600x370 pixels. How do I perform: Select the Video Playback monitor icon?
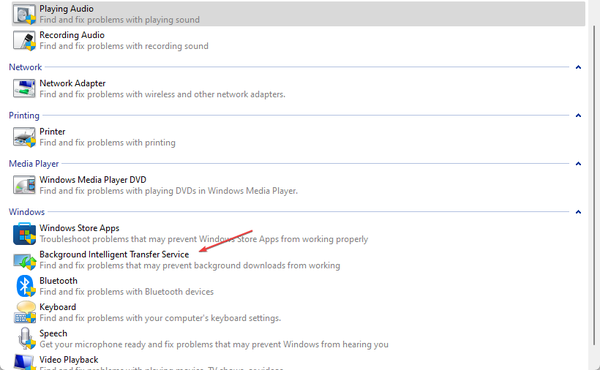(24, 362)
